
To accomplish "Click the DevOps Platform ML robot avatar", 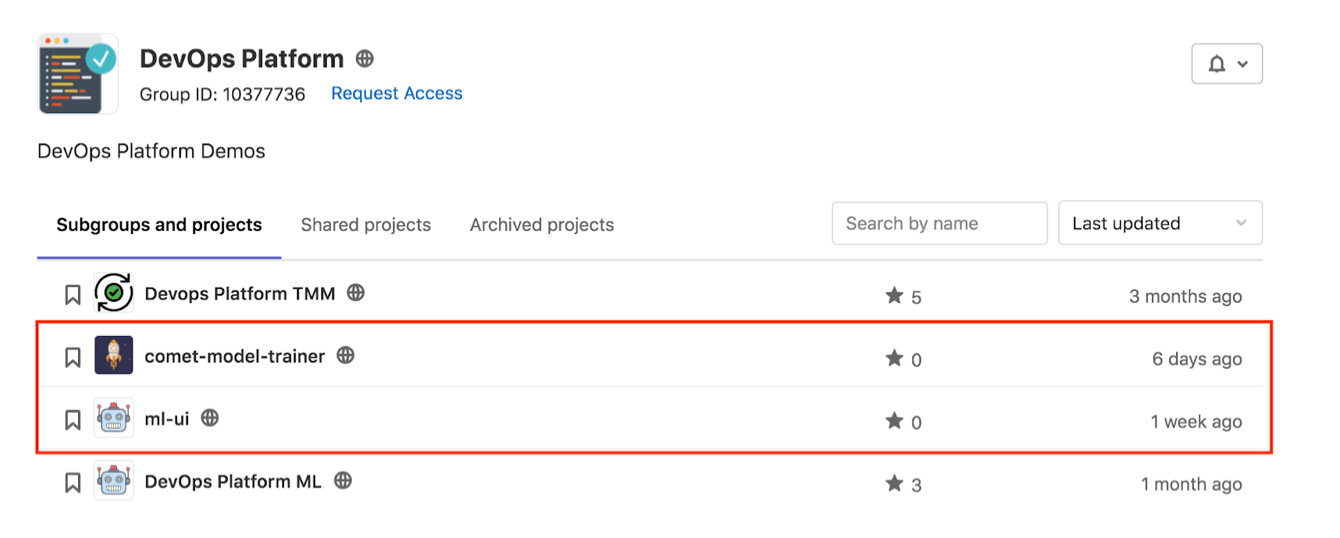I will coord(114,481).
